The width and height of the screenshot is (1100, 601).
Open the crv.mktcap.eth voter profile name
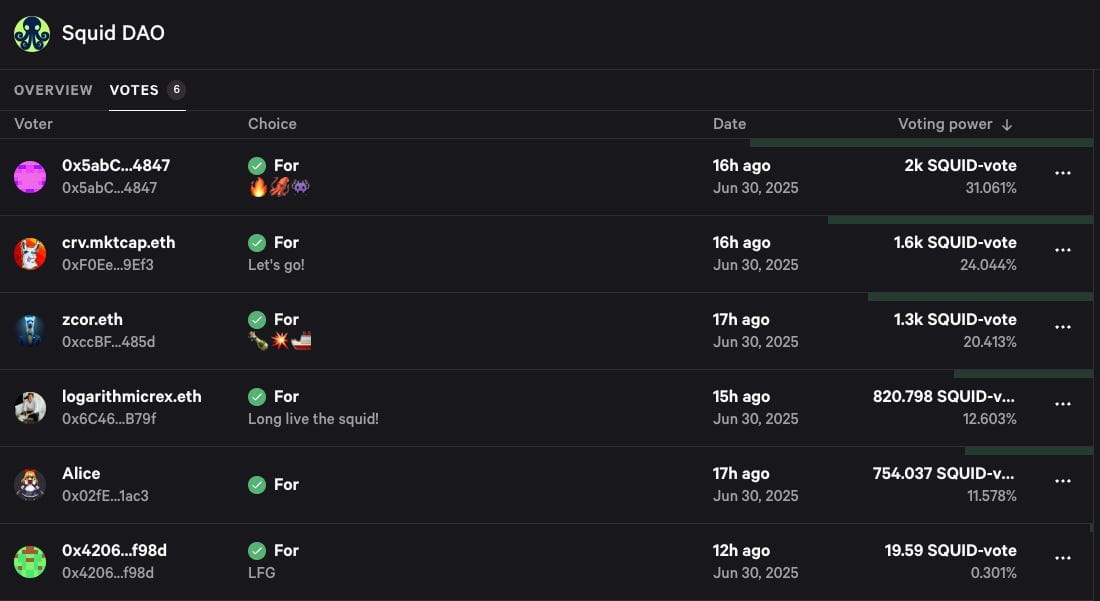click(119, 243)
